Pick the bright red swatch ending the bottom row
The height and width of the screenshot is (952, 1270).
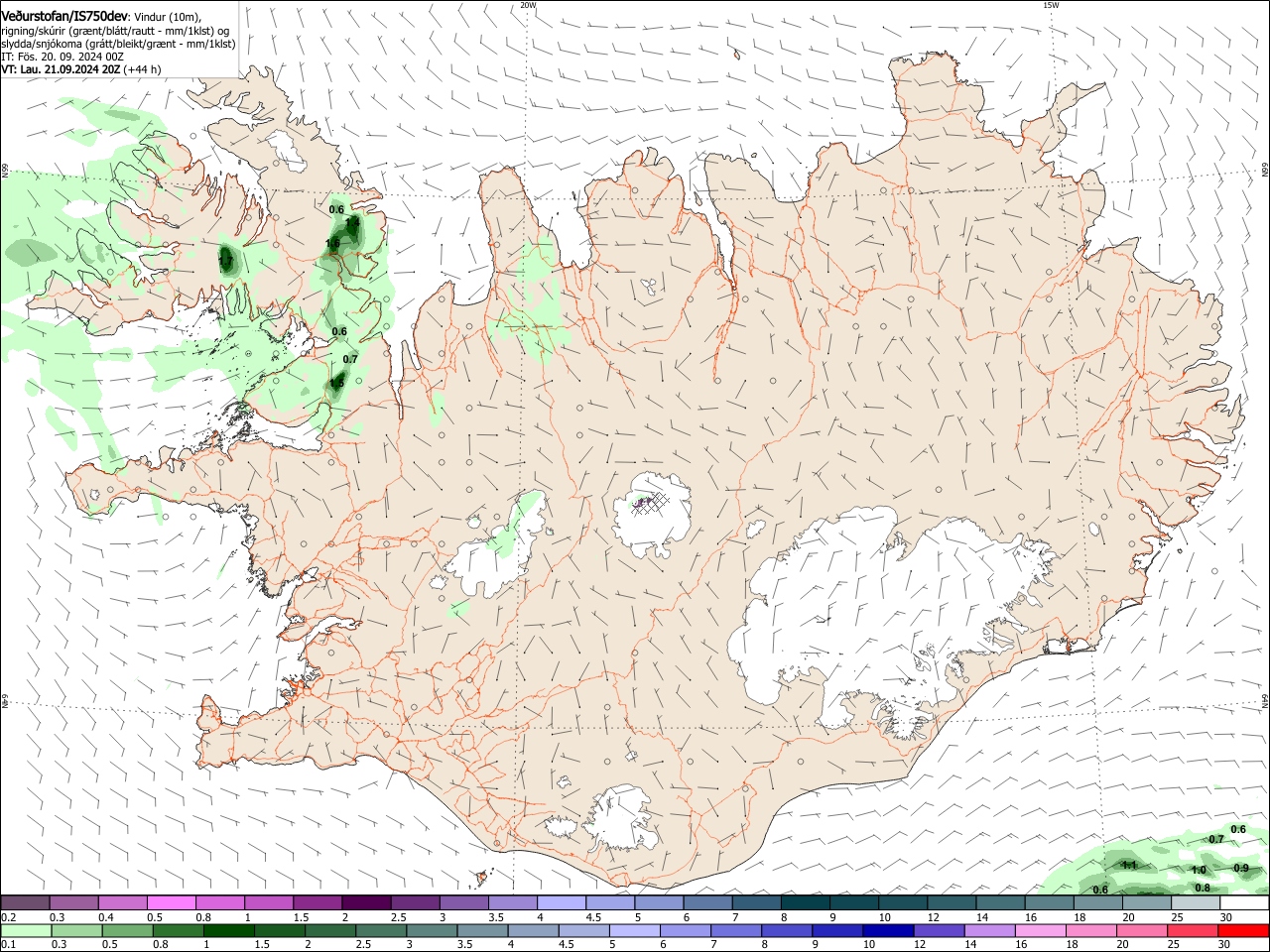[1243, 931]
